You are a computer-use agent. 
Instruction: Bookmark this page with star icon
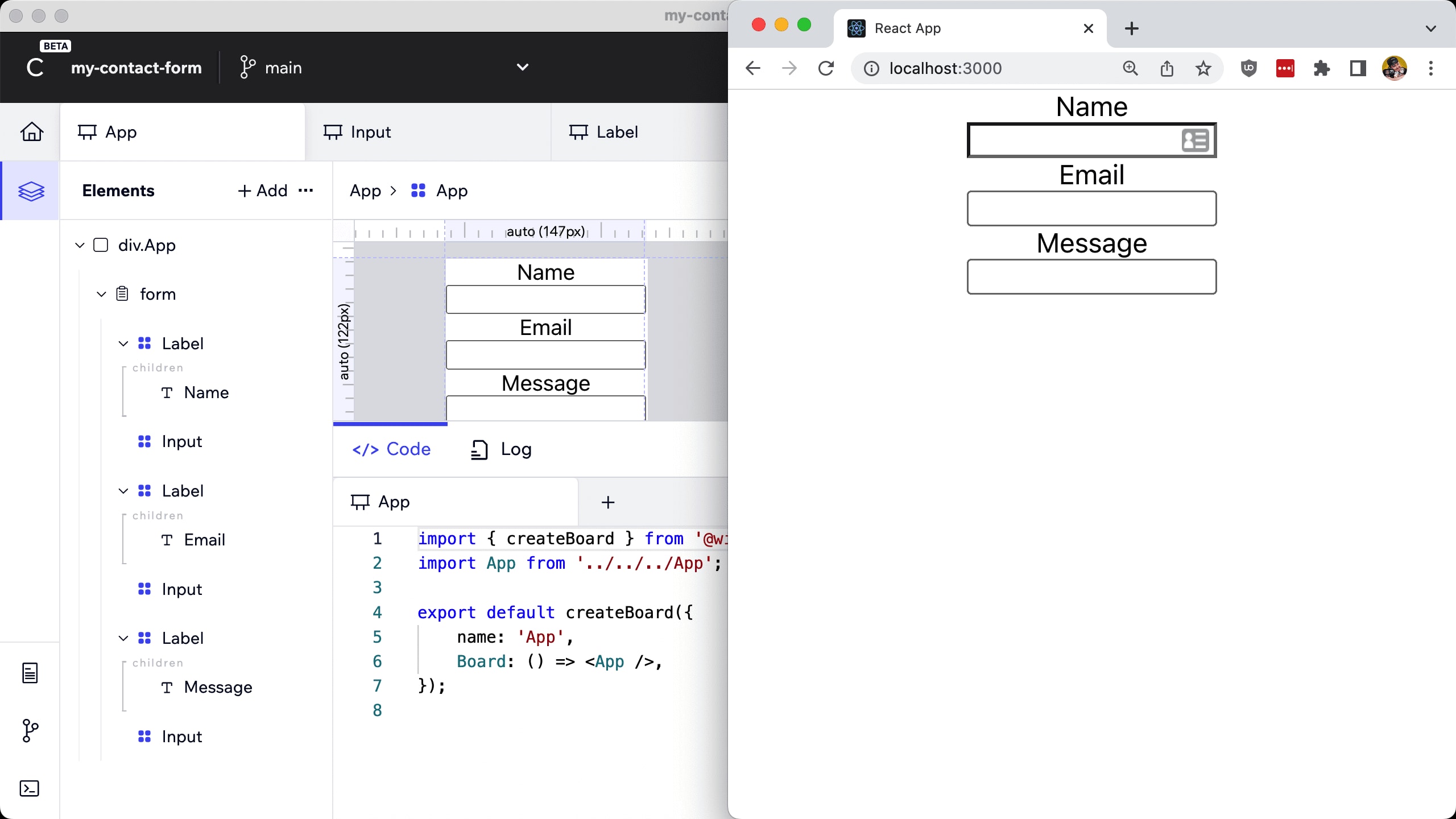pyautogui.click(x=1203, y=69)
